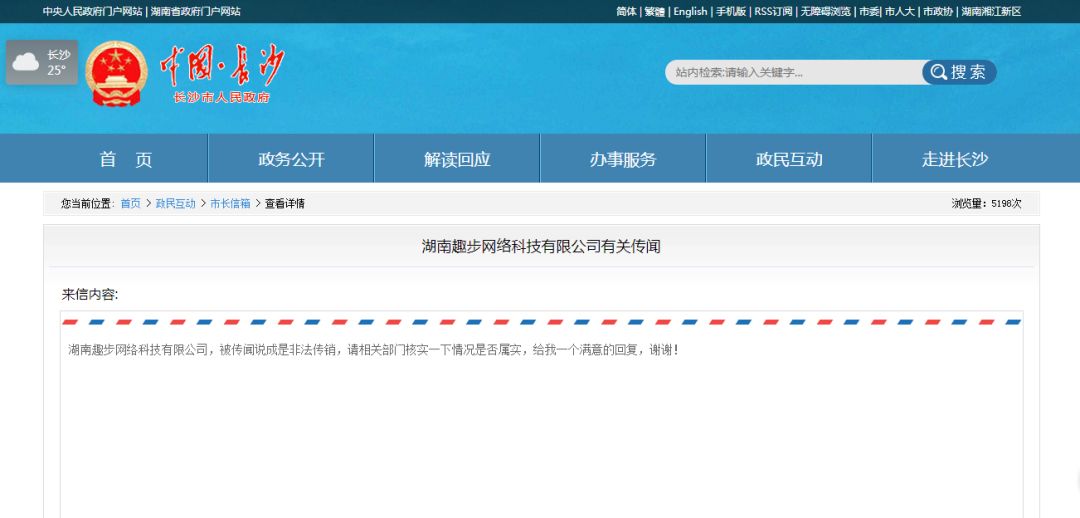
Task: Open the 办事服务 navigation menu
Action: pos(623,159)
